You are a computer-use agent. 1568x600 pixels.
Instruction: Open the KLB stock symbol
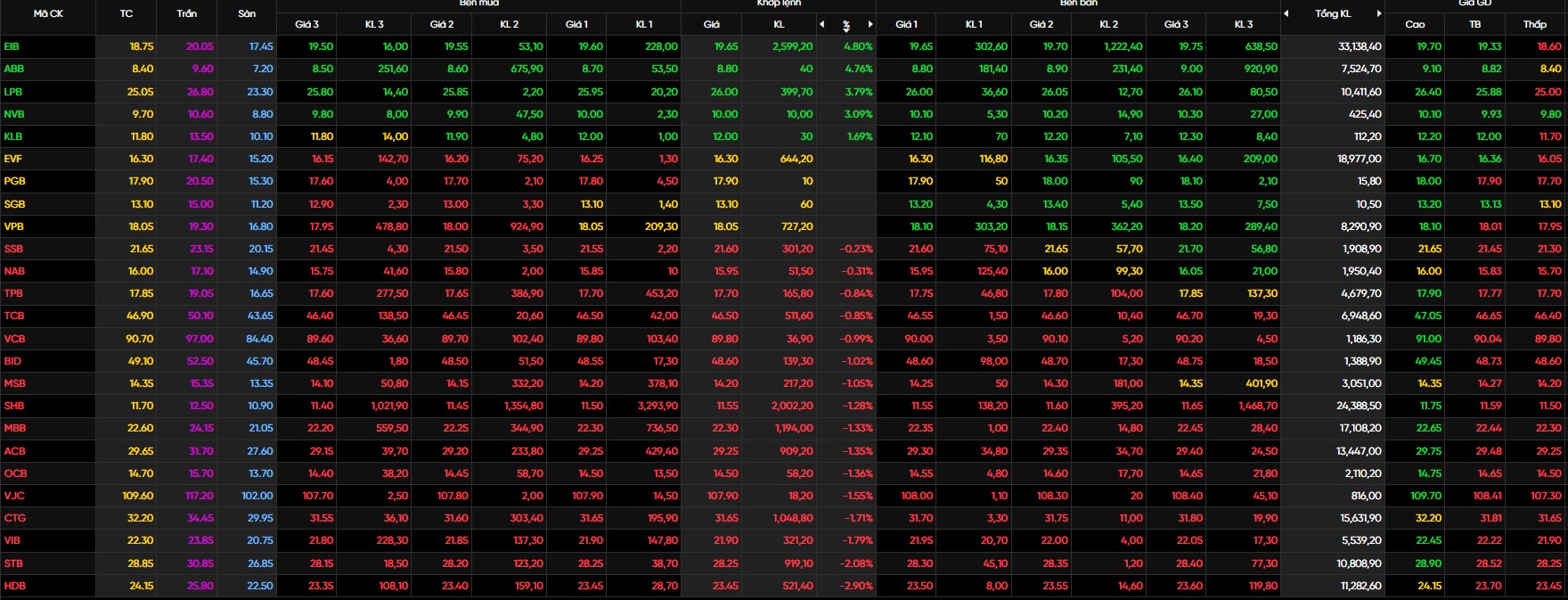13,136
